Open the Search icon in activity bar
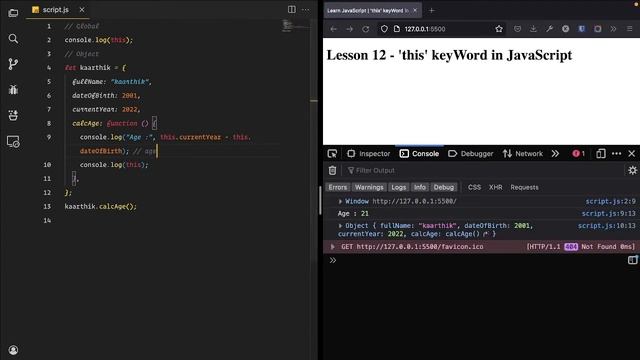Image resolution: width=640 pixels, height=360 pixels. pos(13,39)
